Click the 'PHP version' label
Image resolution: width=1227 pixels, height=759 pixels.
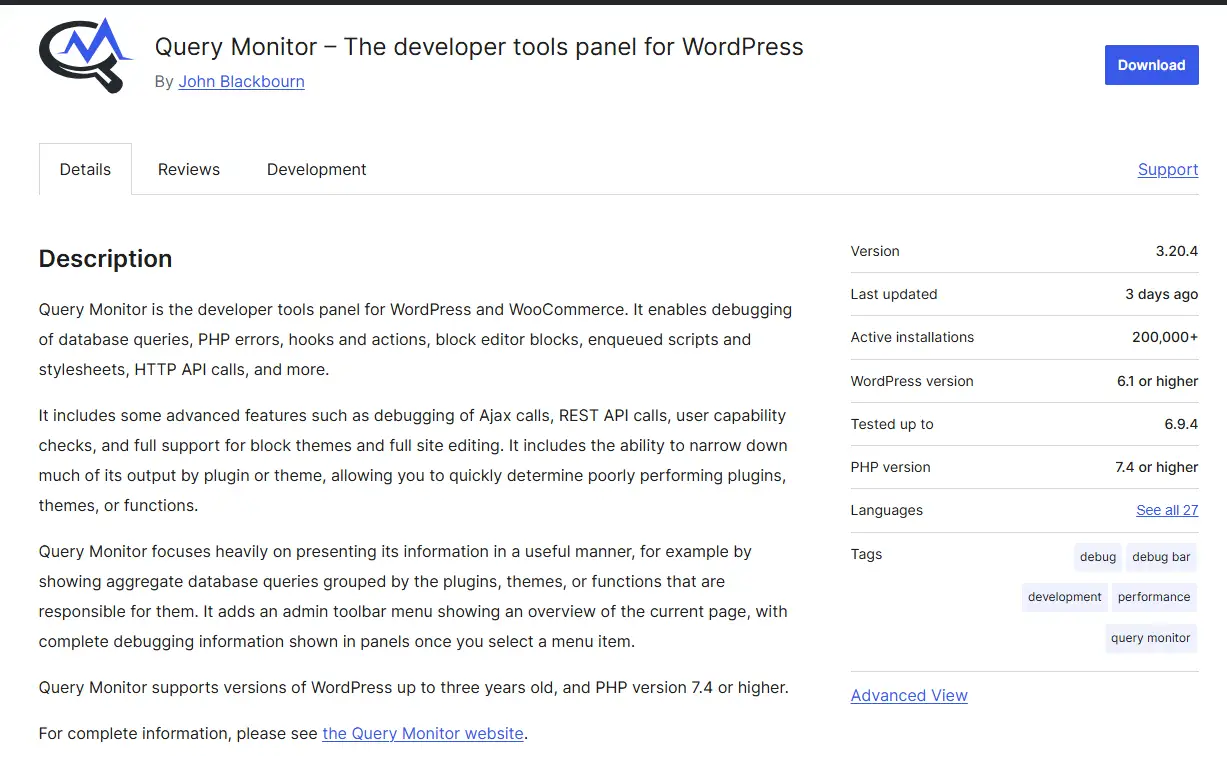(890, 467)
